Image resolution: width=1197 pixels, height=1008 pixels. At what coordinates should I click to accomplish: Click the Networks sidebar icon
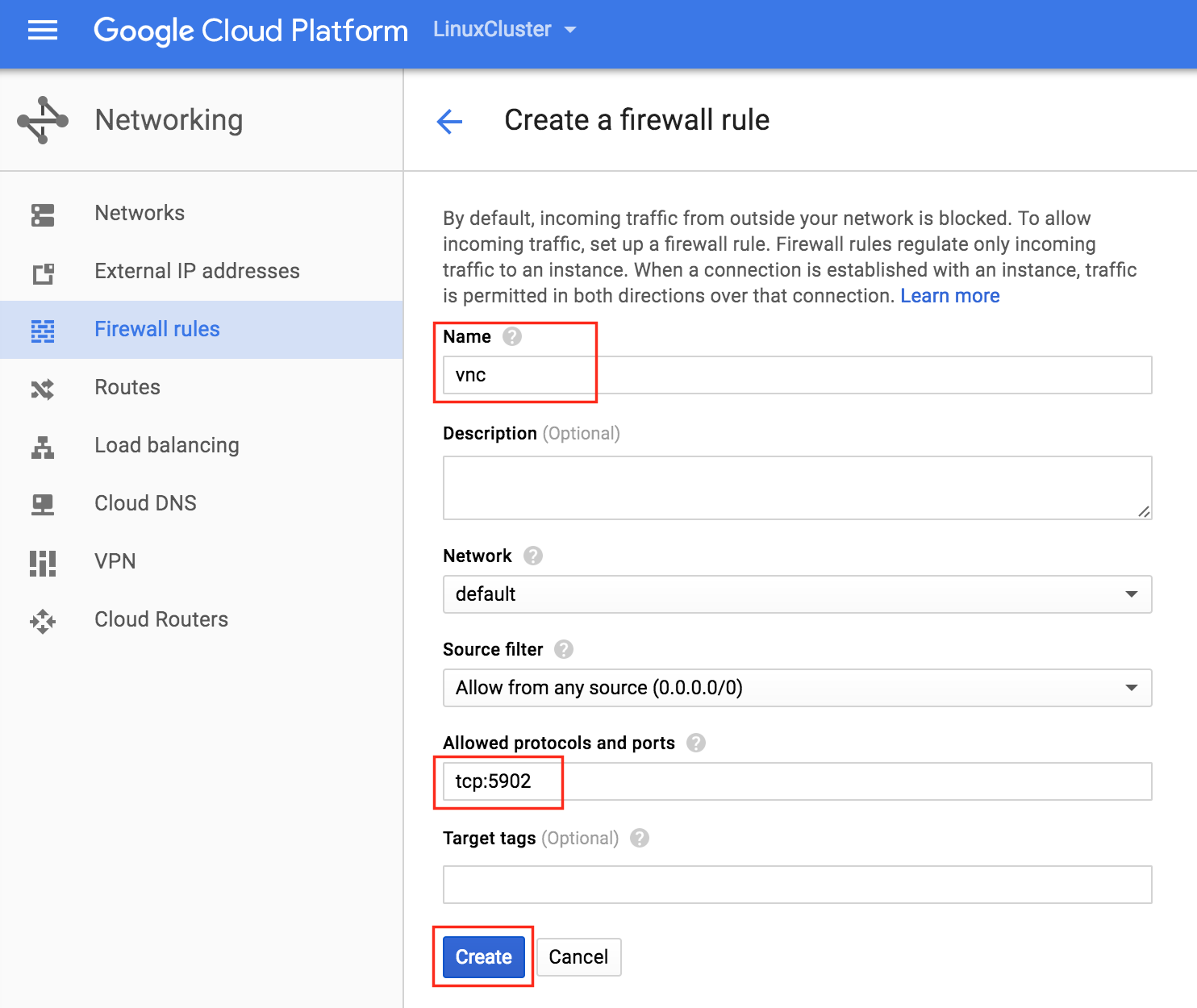tap(43, 215)
